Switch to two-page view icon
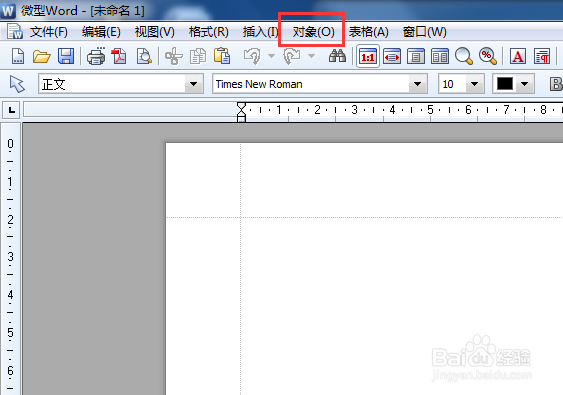This screenshot has height=395, width=563. 440,56
